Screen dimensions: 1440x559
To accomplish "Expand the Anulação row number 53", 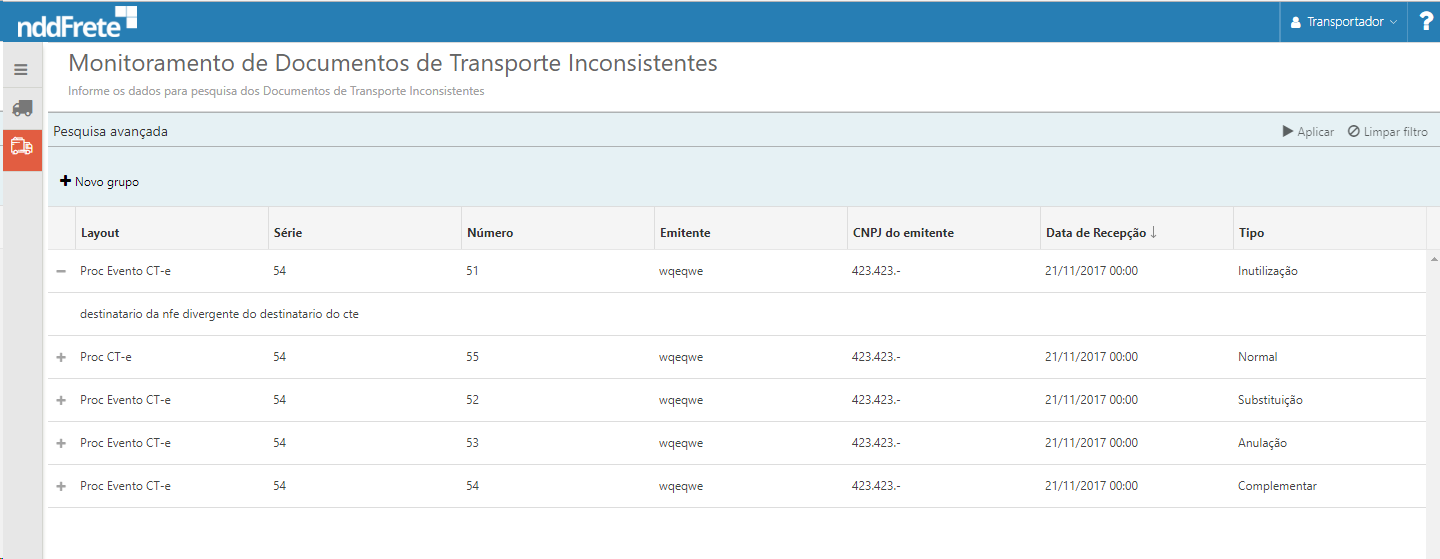I will click(x=61, y=443).
